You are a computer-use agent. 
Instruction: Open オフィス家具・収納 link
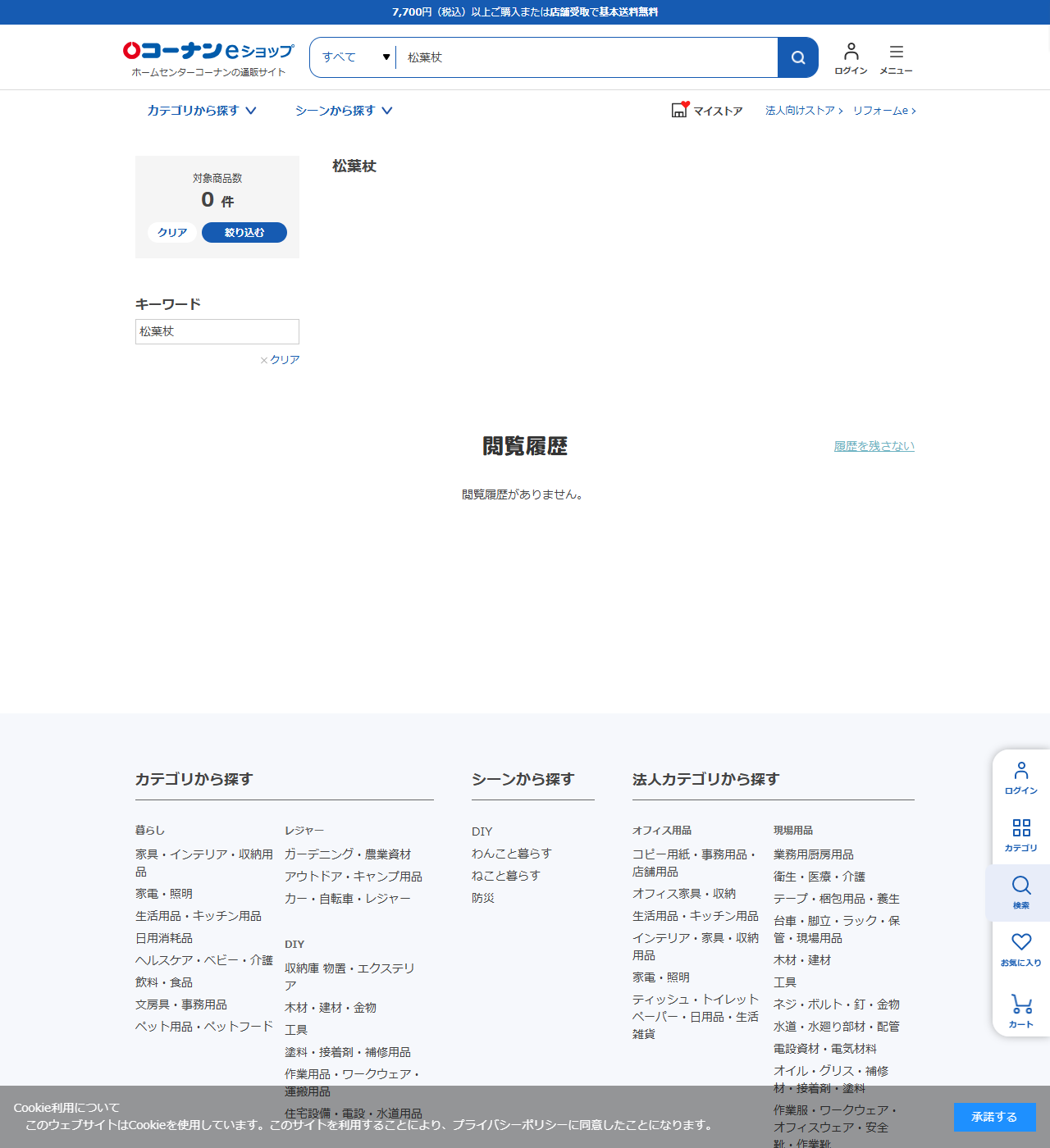tap(684, 894)
